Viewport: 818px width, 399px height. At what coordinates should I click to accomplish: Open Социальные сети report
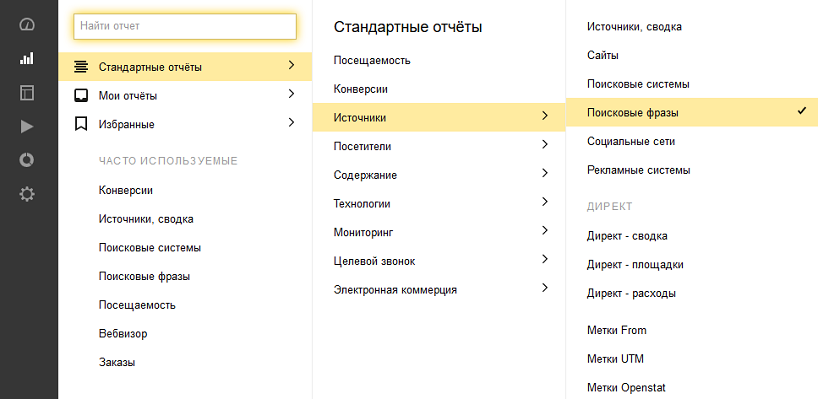631,141
